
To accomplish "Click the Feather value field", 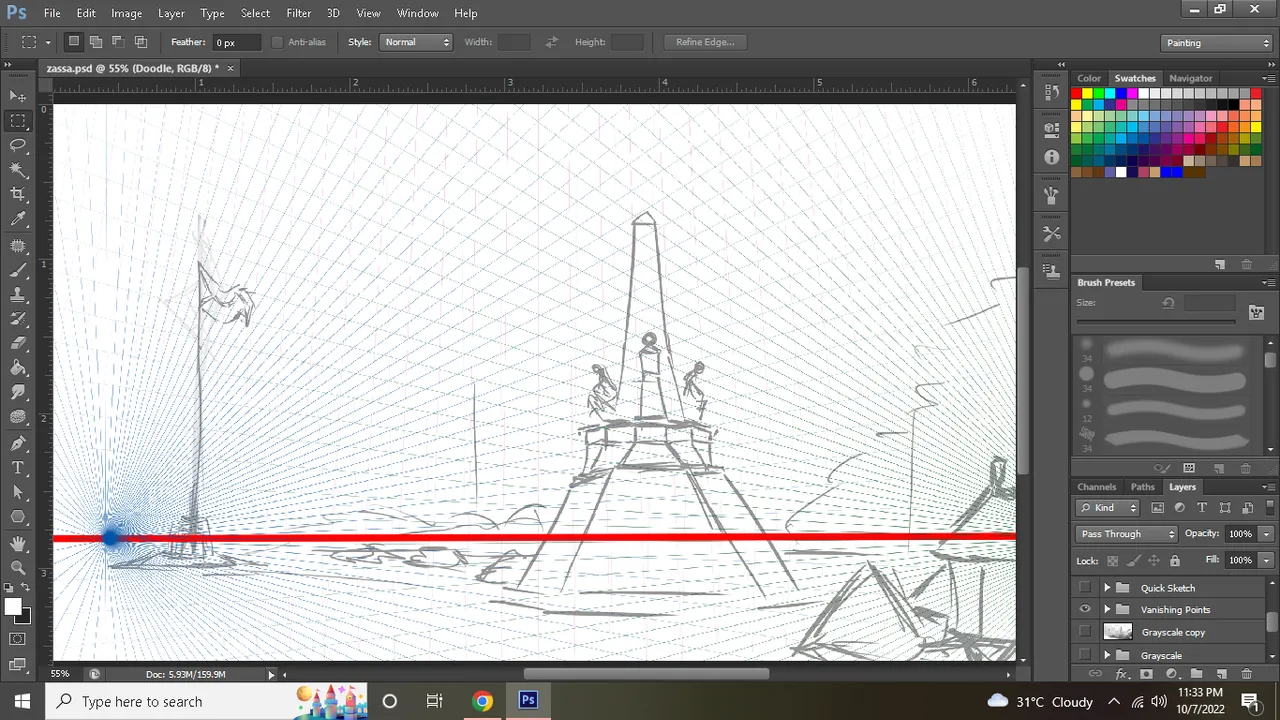I will pyautogui.click(x=236, y=42).
